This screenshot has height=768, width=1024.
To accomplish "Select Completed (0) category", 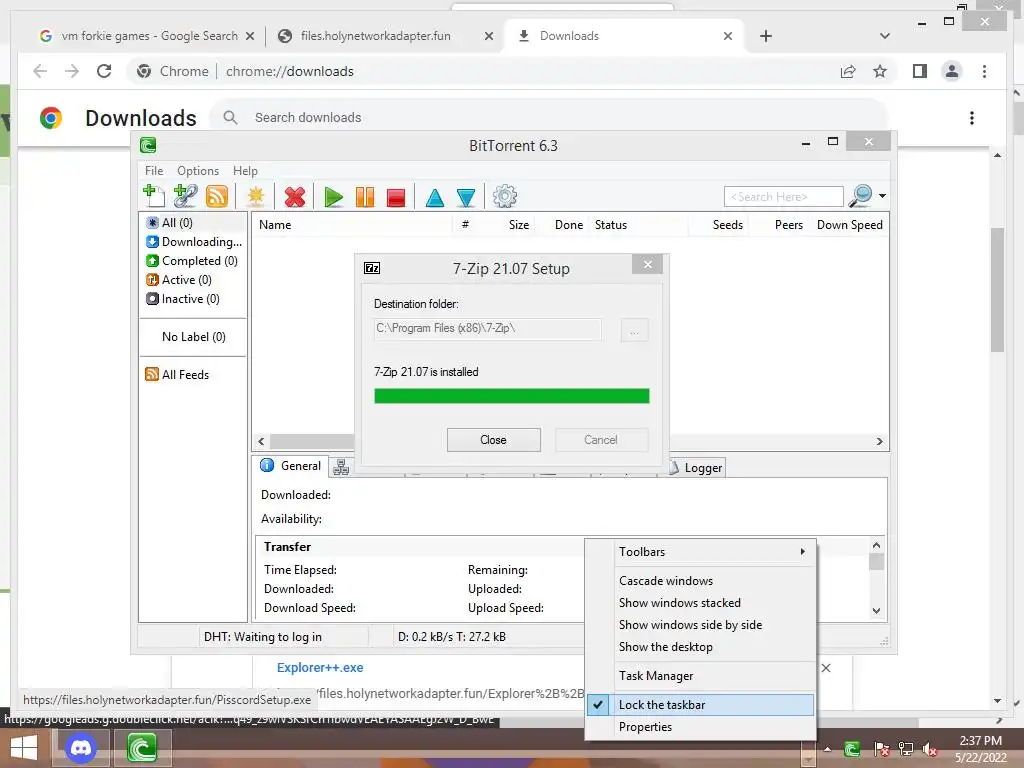I will pyautogui.click(x=192, y=261).
